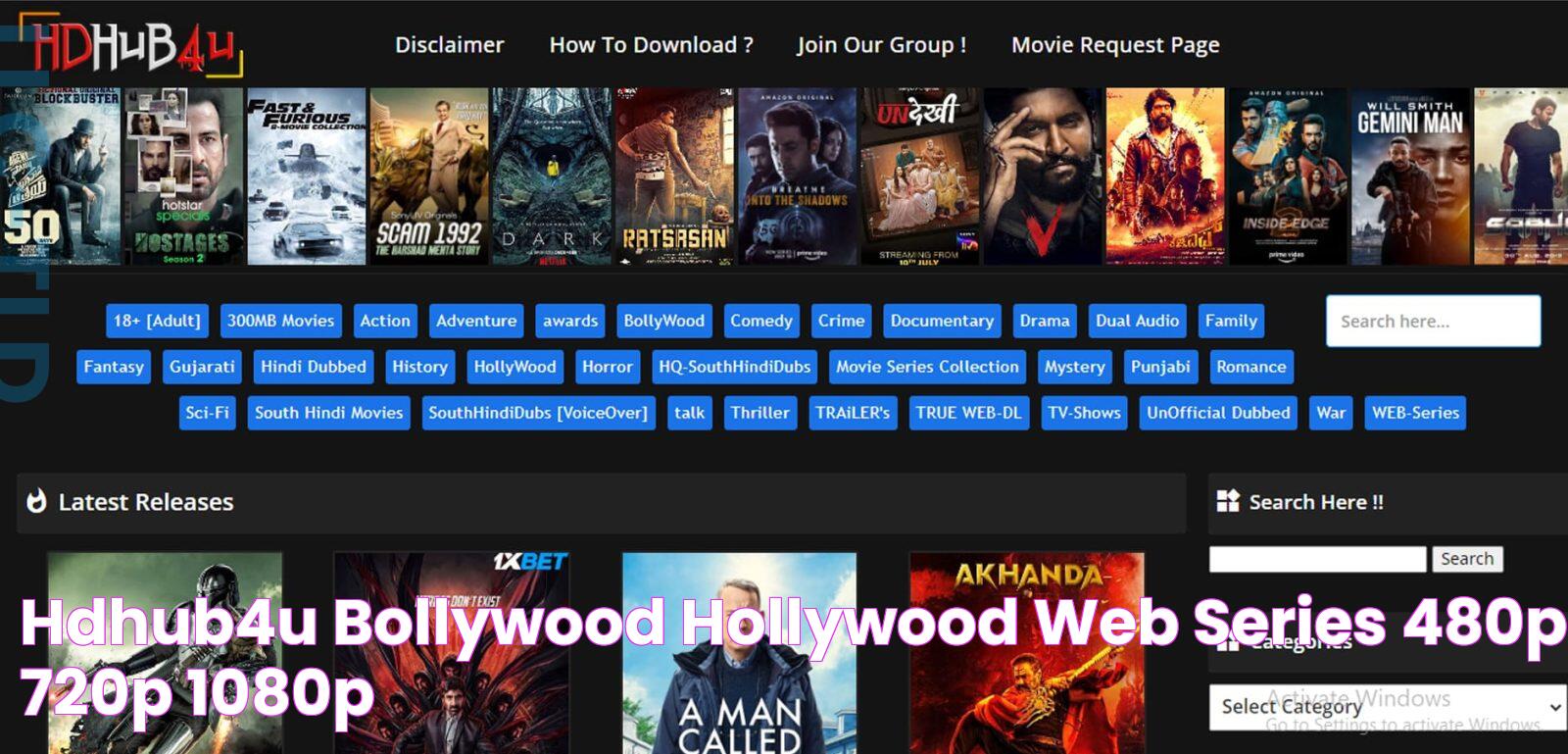Open the Fast & Furious collection poster
The height and width of the screenshot is (754, 1568).
pos(306,176)
